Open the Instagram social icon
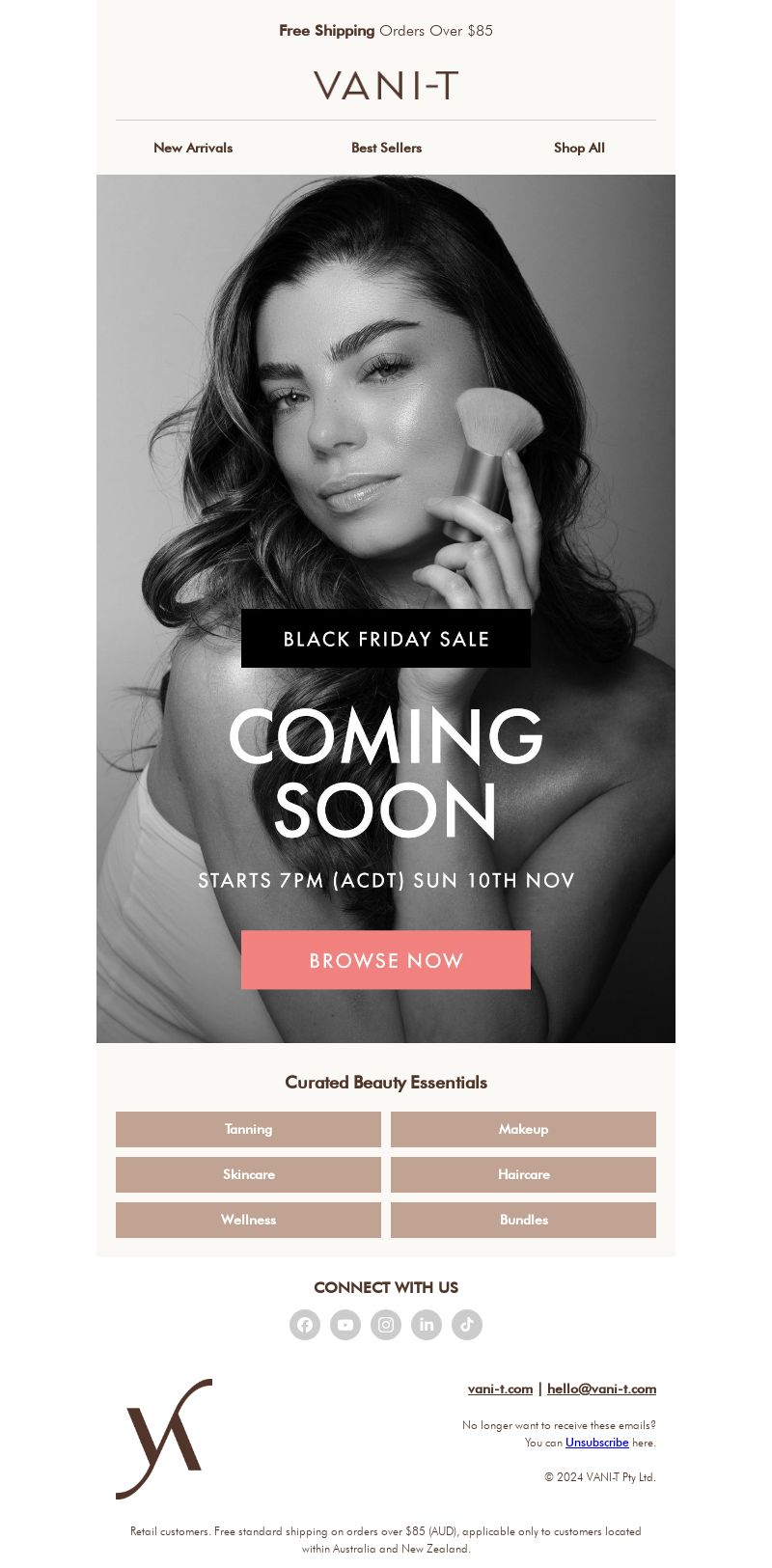The width and height of the screenshot is (772, 1568). pos(386,1325)
